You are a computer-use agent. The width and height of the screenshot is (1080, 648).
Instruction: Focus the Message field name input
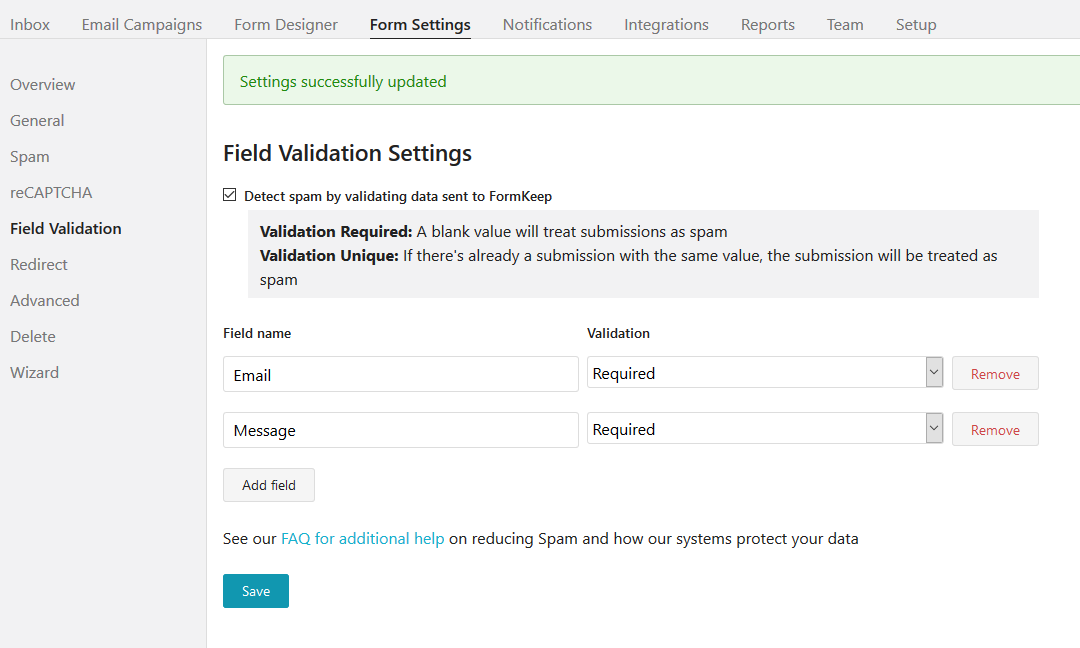pyautogui.click(x=400, y=430)
